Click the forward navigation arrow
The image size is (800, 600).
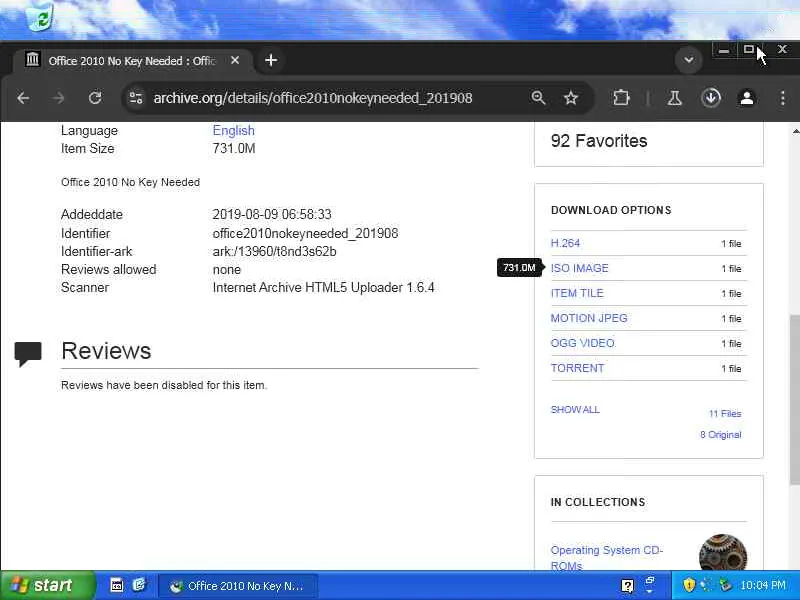(59, 97)
